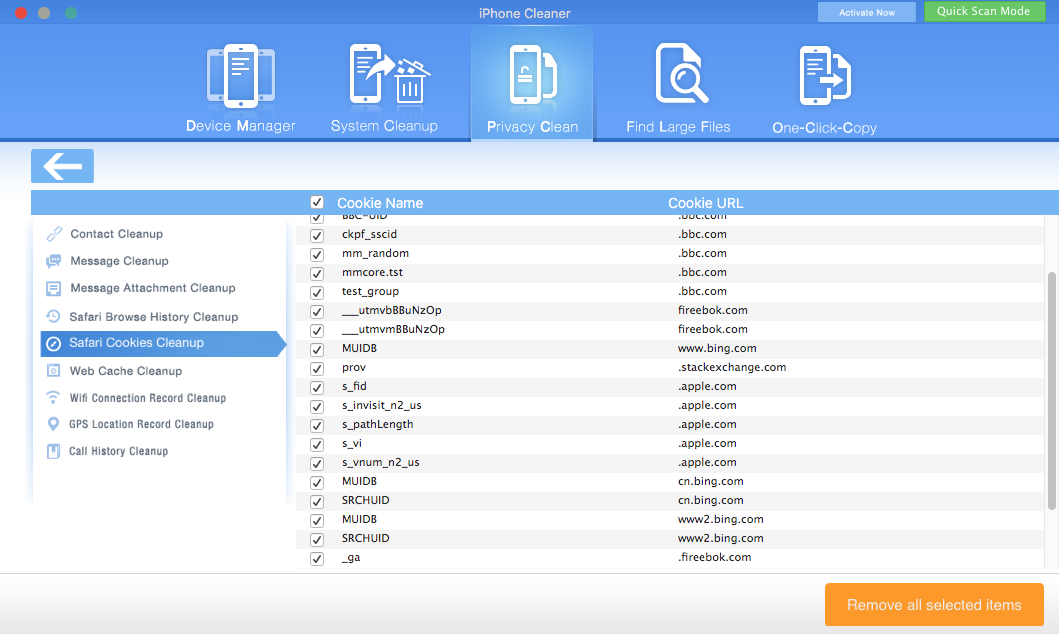
Task: Click the Cookie URL column header
Action: 705,203
